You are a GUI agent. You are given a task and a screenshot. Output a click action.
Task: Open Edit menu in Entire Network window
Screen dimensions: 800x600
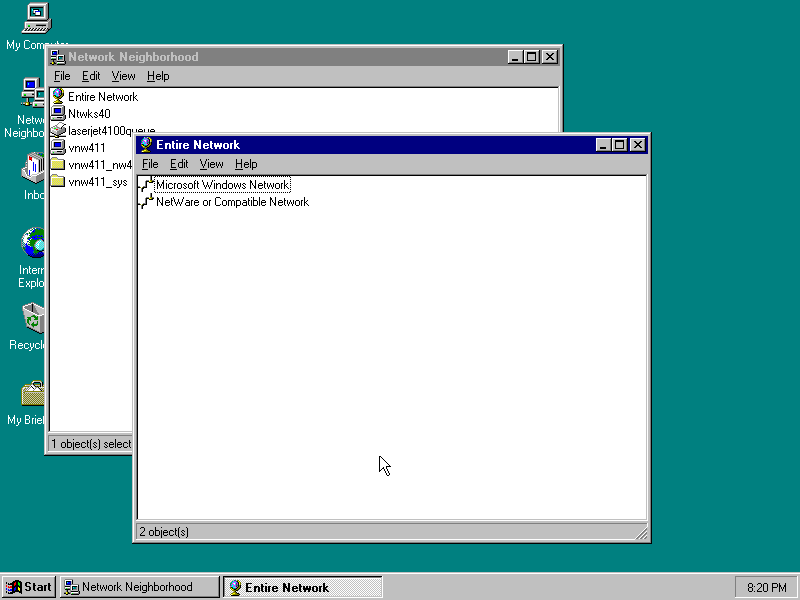coord(179,164)
